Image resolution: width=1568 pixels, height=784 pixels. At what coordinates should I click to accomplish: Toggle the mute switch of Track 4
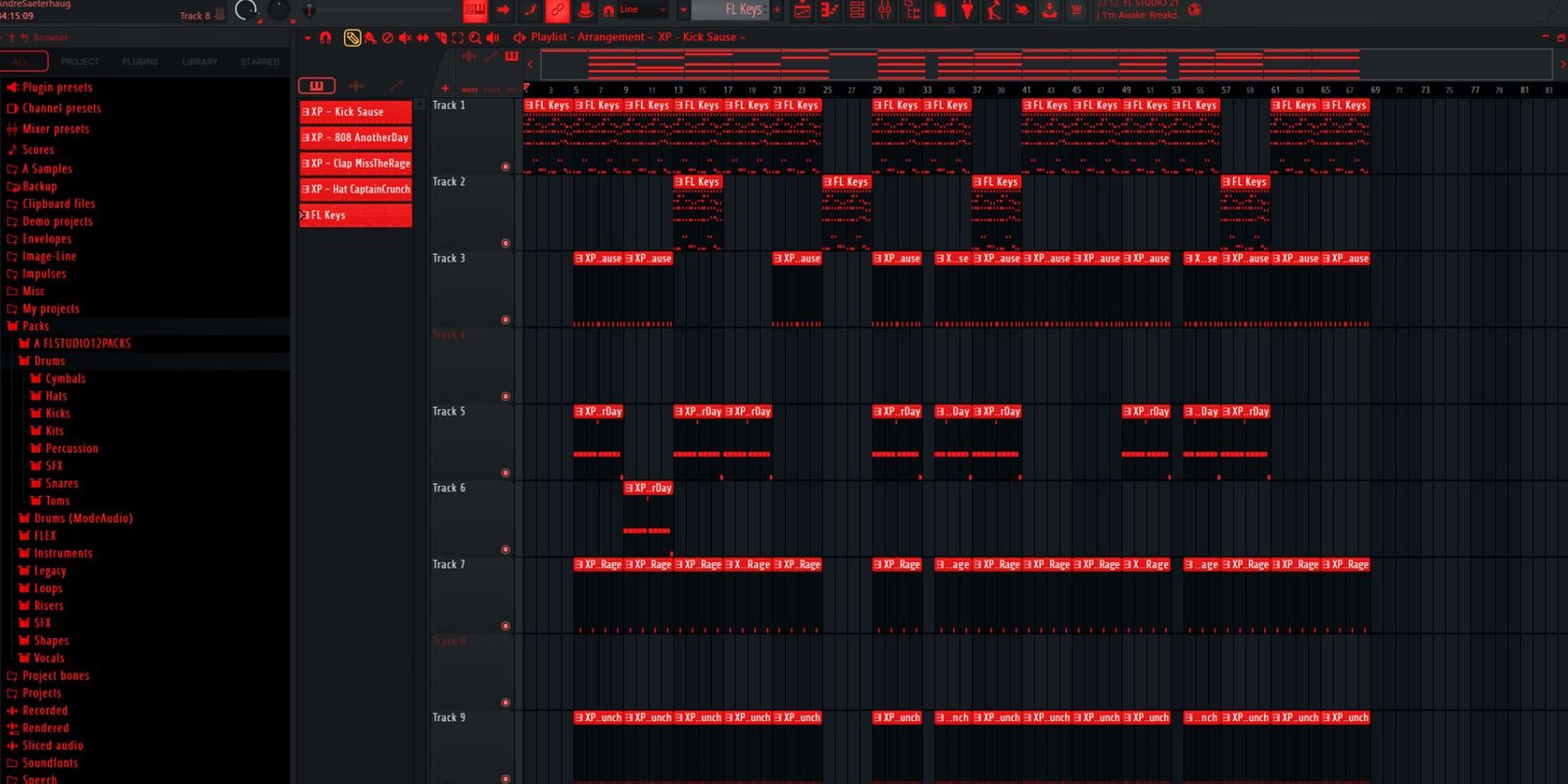[x=506, y=396]
